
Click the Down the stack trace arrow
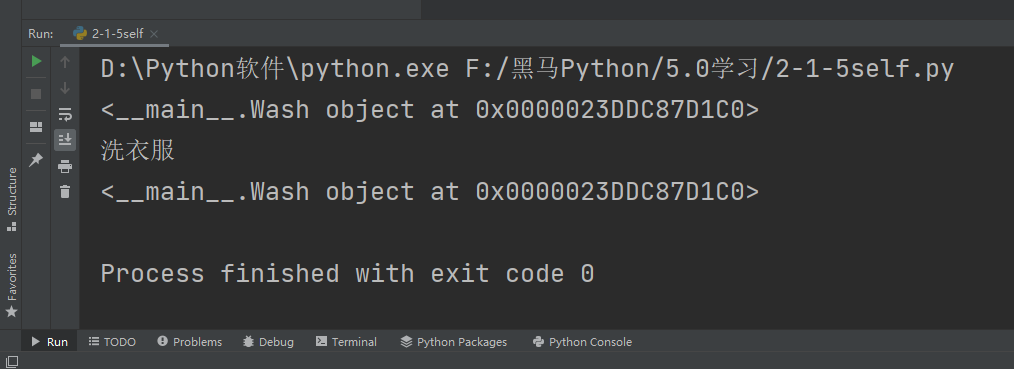click(65, 89)
